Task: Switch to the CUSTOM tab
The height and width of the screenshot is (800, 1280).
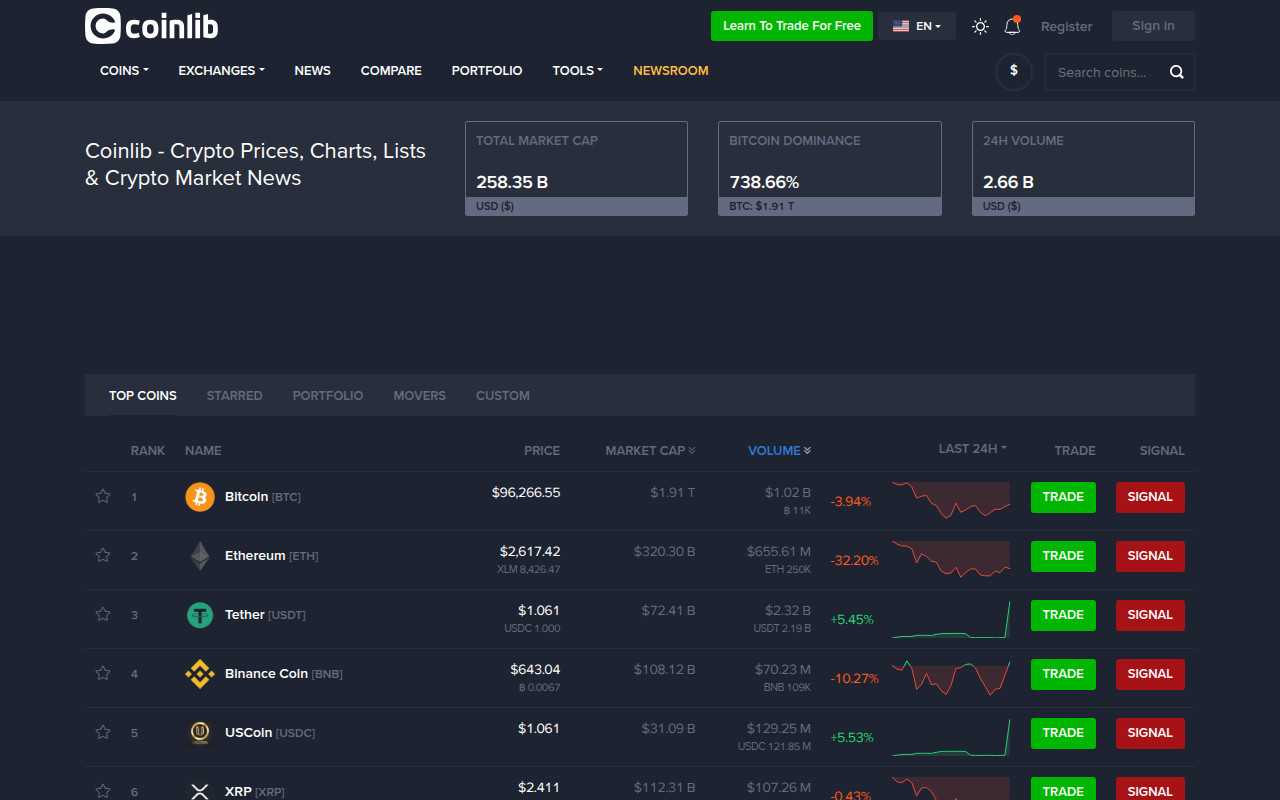Action: (x=503, y=396)
